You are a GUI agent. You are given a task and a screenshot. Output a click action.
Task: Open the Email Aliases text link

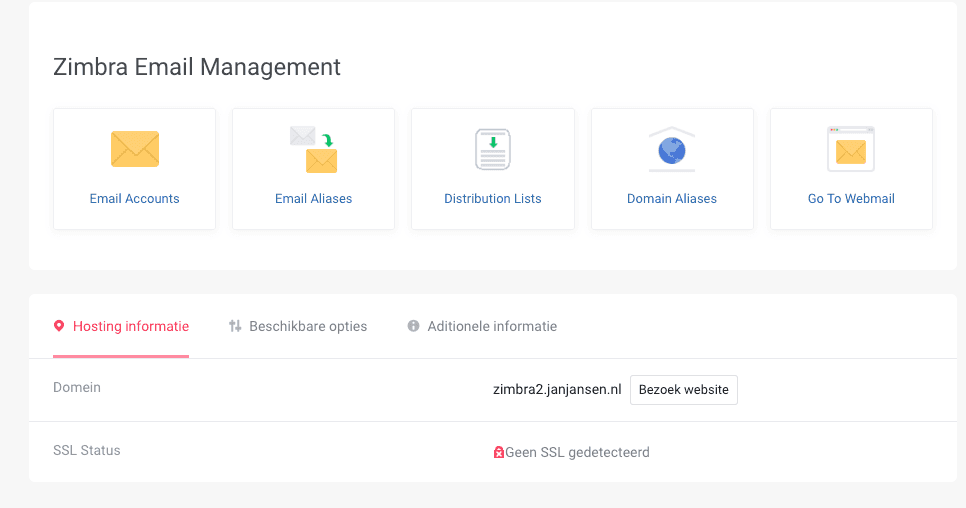tap(314, 199)
